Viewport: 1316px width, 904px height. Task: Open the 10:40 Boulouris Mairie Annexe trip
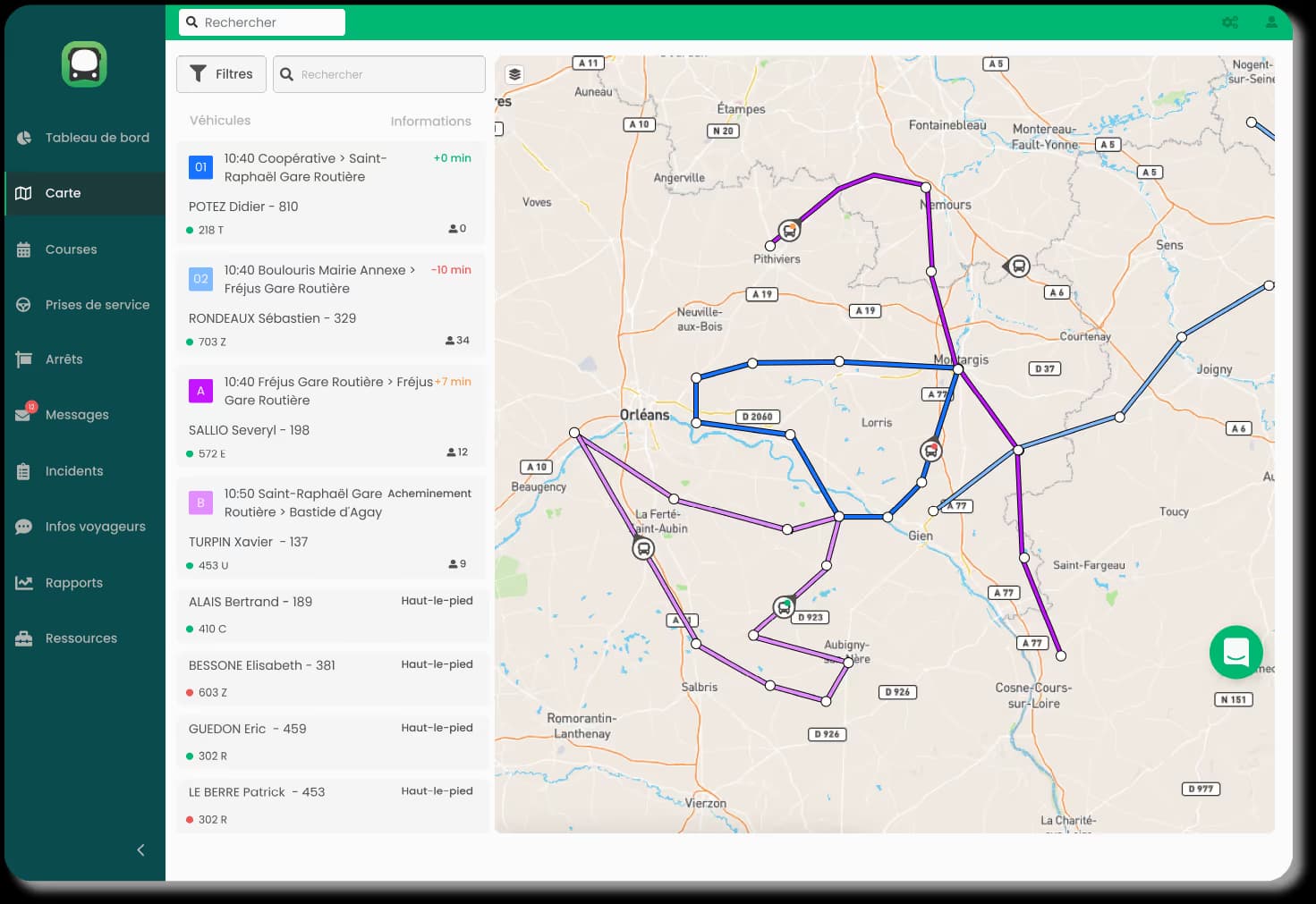pos(319,279)
